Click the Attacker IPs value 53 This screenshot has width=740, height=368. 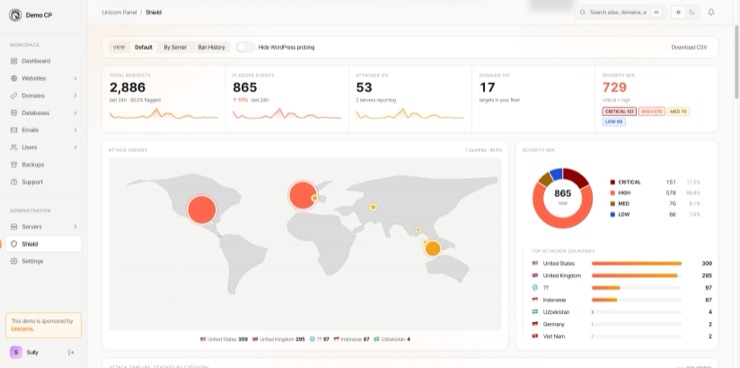click(364, 87)
